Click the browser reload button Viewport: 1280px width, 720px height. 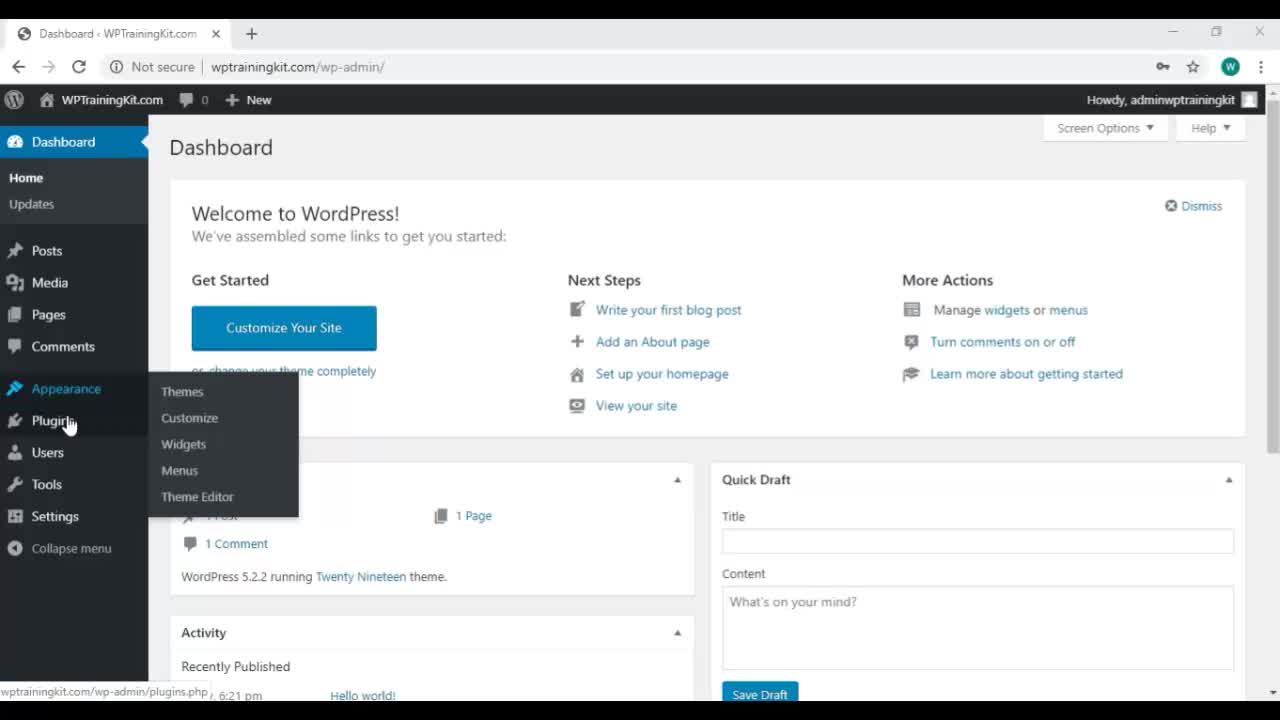[79, 67]
